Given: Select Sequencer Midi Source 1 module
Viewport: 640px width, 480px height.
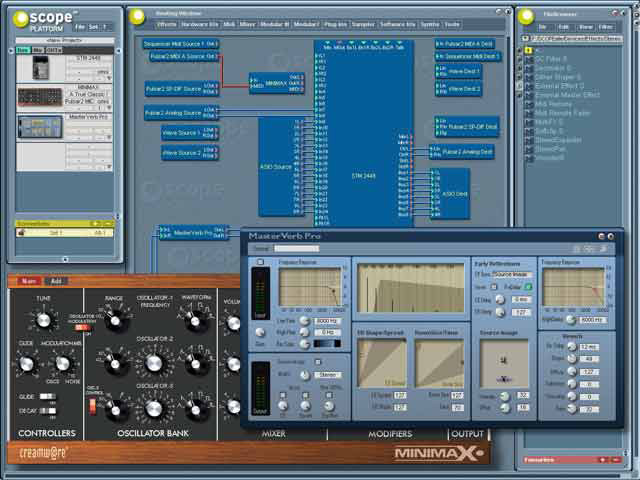Looking at the screenshot, I should coord(181,44).
